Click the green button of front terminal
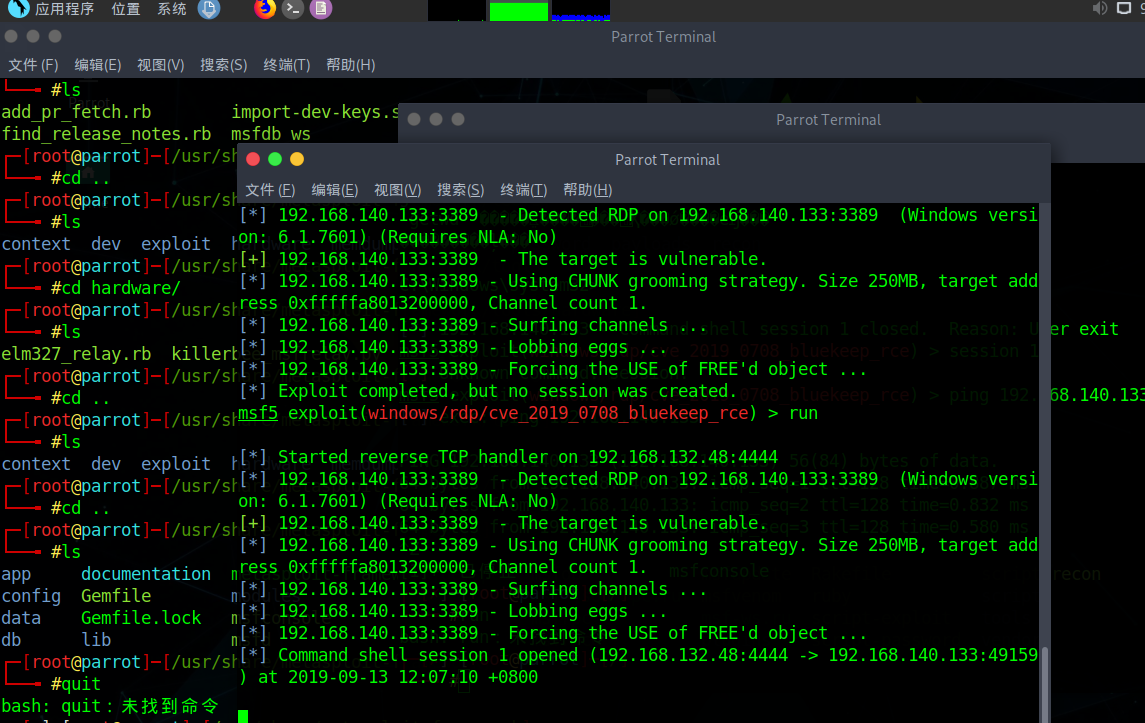This screenshot has height=723, width=1145. pos(275,159)
